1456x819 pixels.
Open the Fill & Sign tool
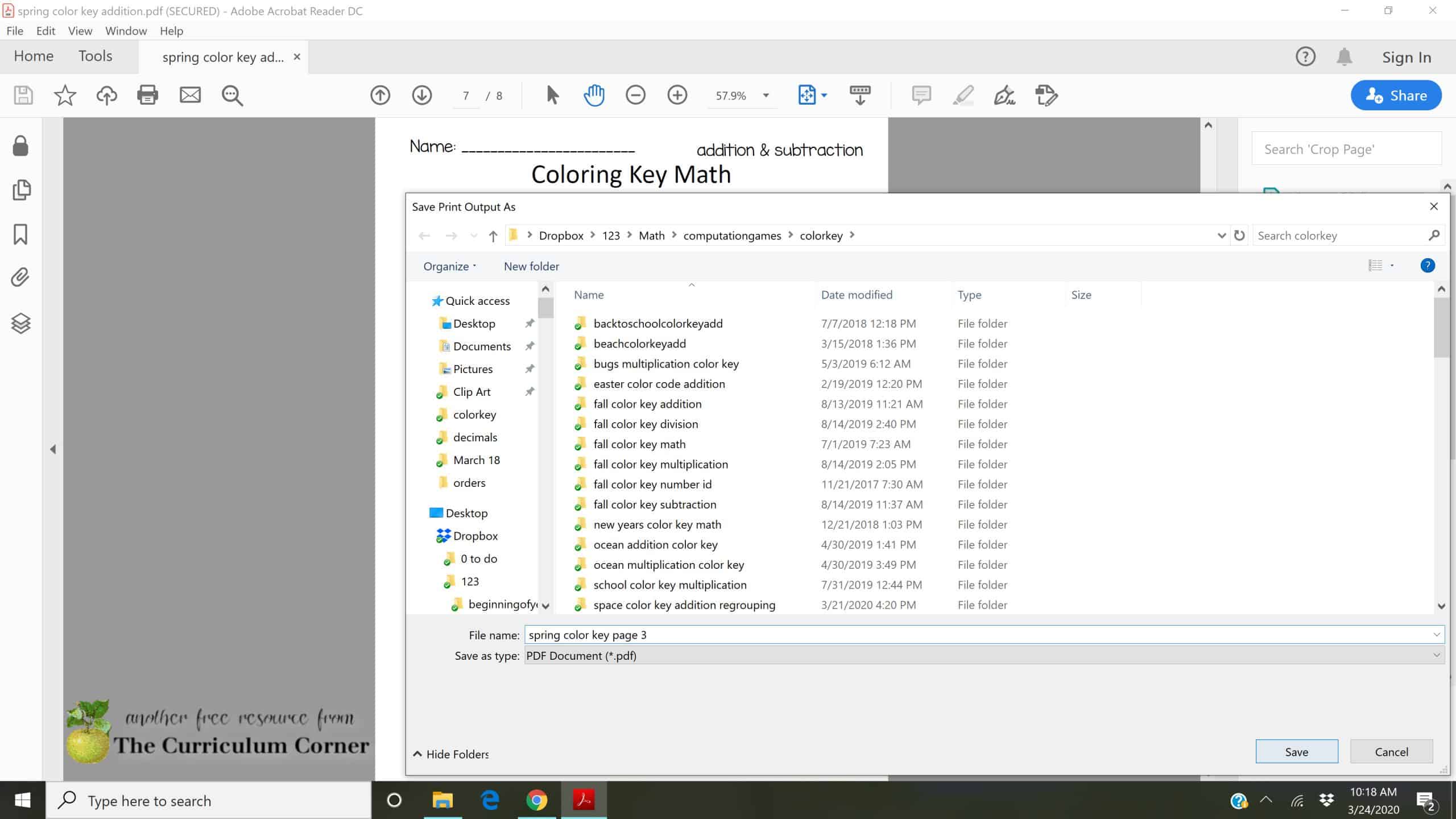(x=1004, y=95)
